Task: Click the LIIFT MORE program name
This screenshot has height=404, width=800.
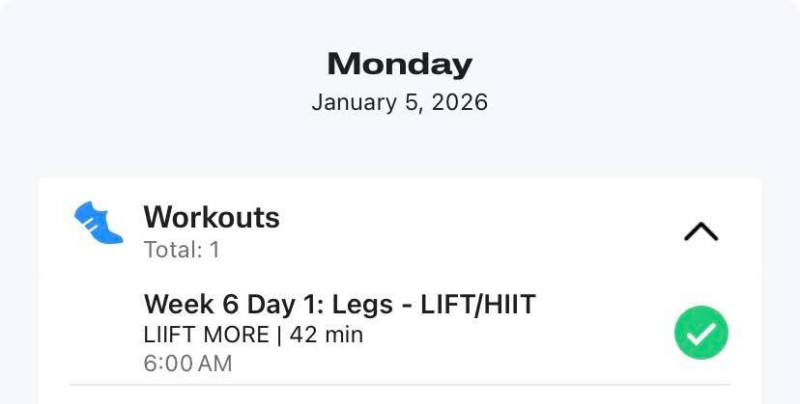Action: pyautogui.click(x=207, y=335)
